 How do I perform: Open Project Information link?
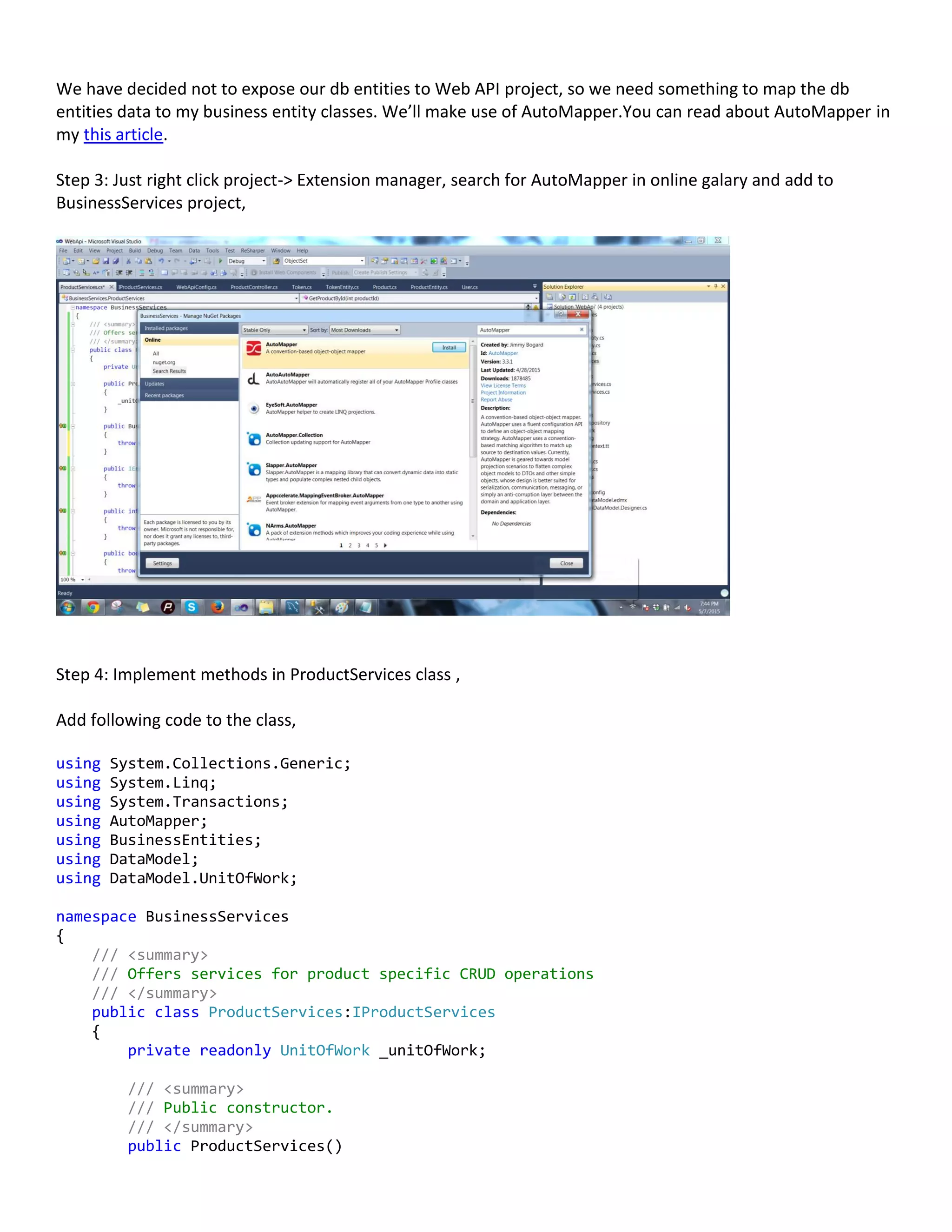(502, 393)
